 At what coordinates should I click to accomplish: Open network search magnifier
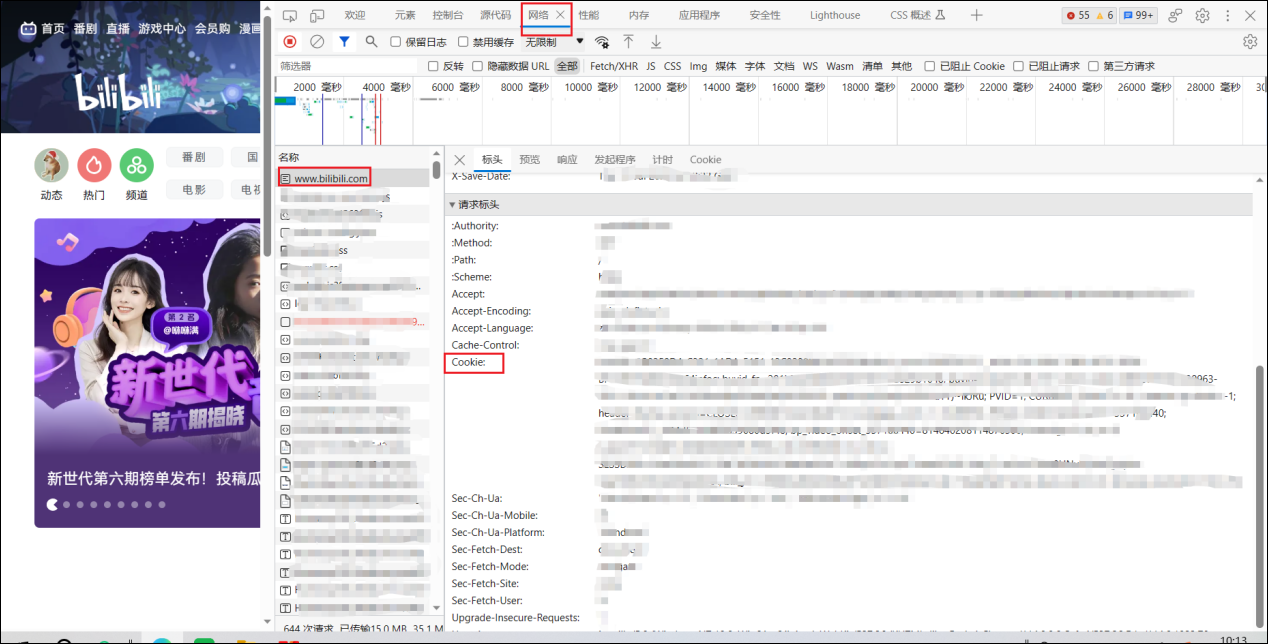tap(371, 42)
